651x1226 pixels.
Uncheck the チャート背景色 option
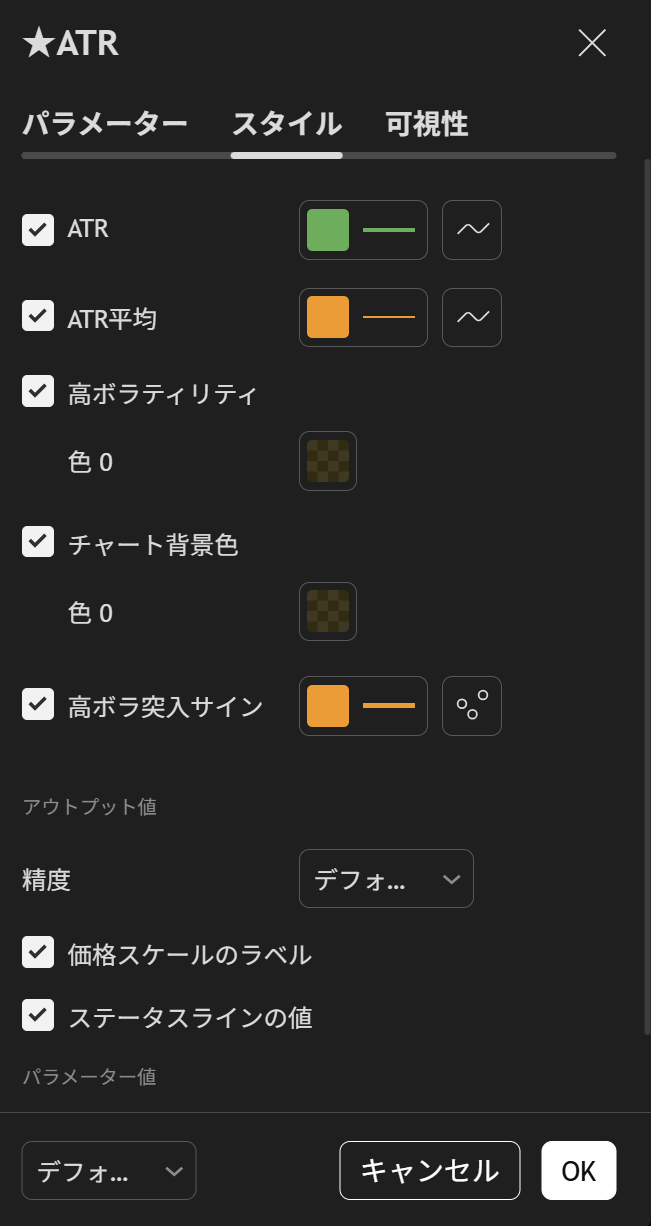point(37,541)
